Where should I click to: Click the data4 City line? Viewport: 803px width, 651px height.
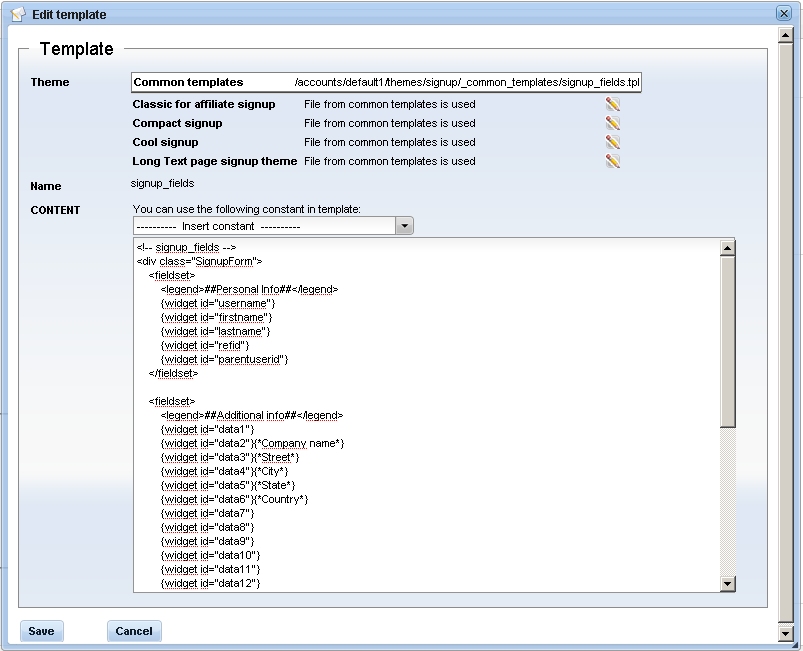click(x=224, y=471)
